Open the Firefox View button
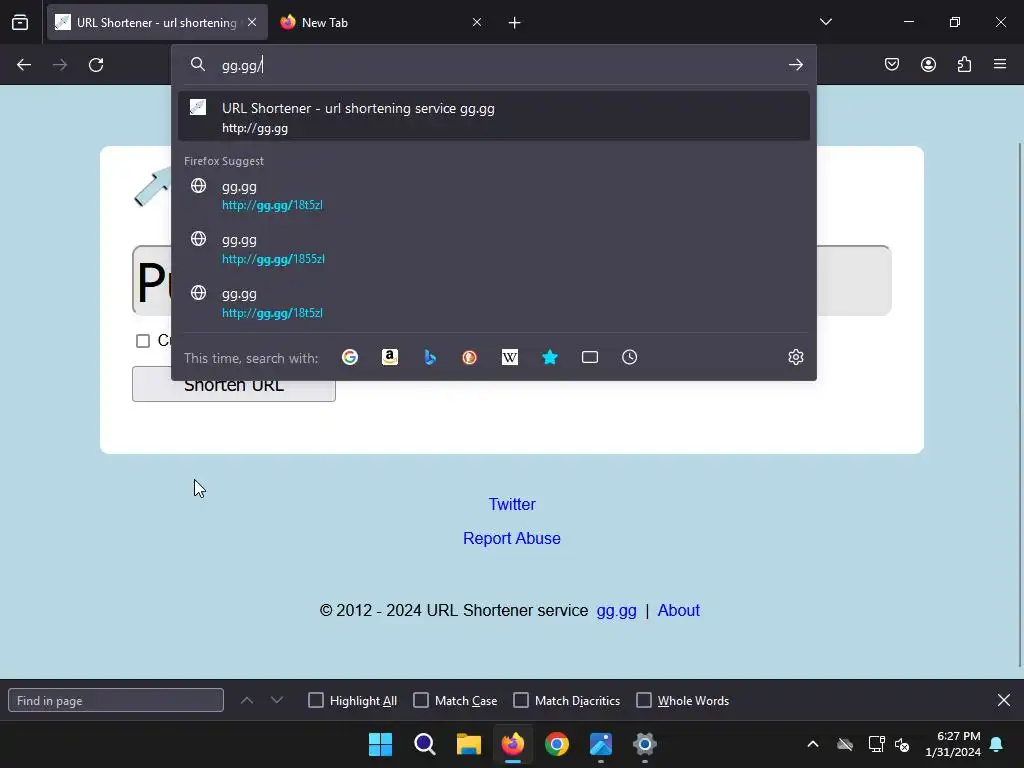This screenshot has height=768, width=1024. coord(20,22)
